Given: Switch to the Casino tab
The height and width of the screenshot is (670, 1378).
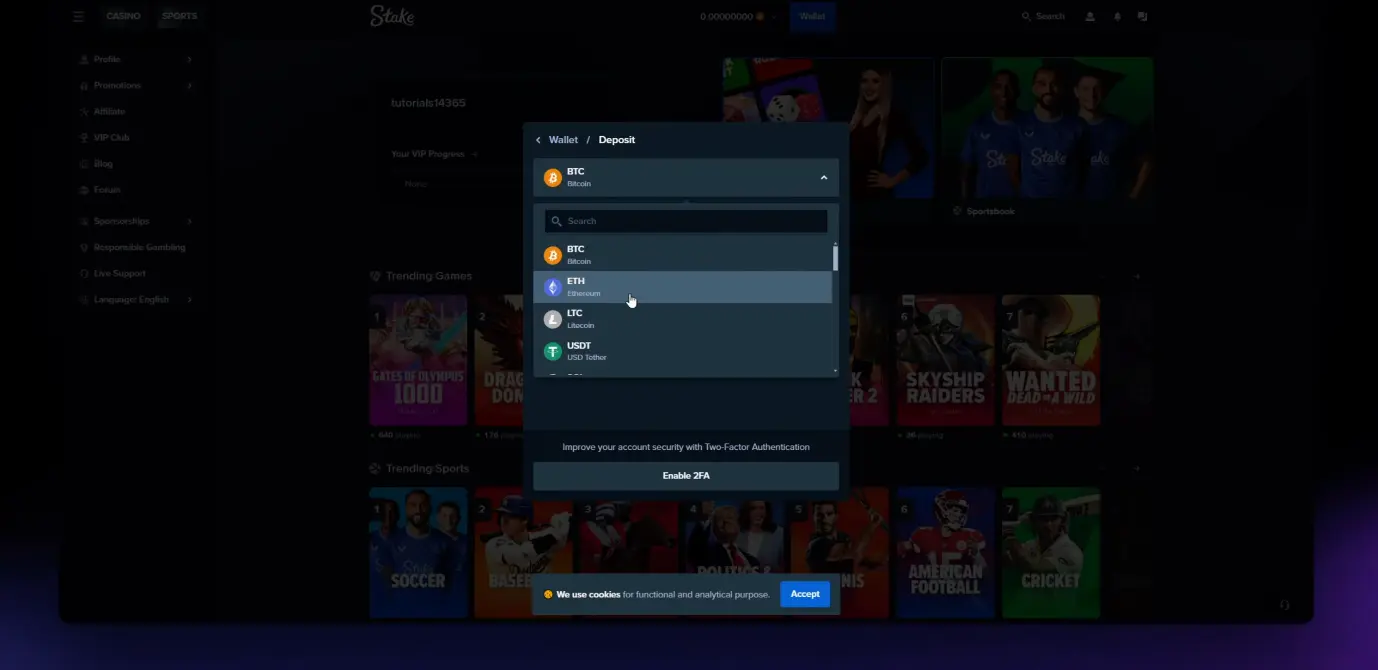Looking at the screenshot, I should 124,17.
